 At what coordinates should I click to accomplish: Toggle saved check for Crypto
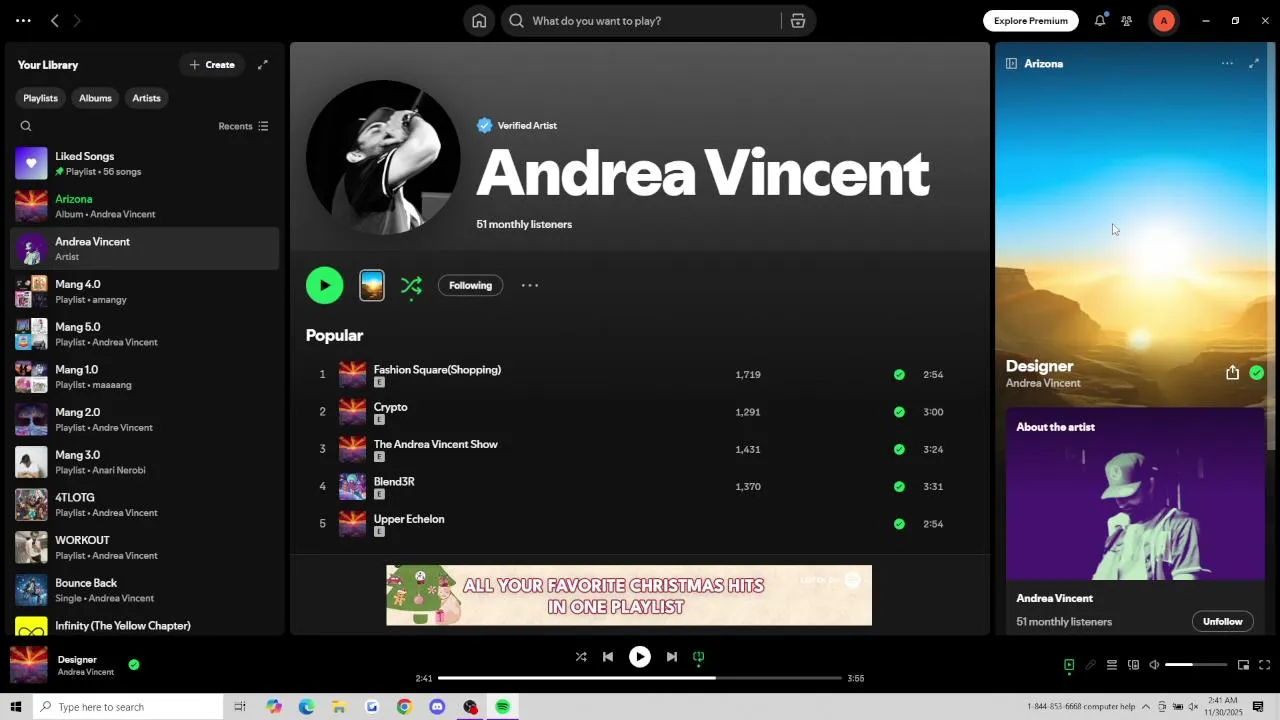[x=899, y=412]
